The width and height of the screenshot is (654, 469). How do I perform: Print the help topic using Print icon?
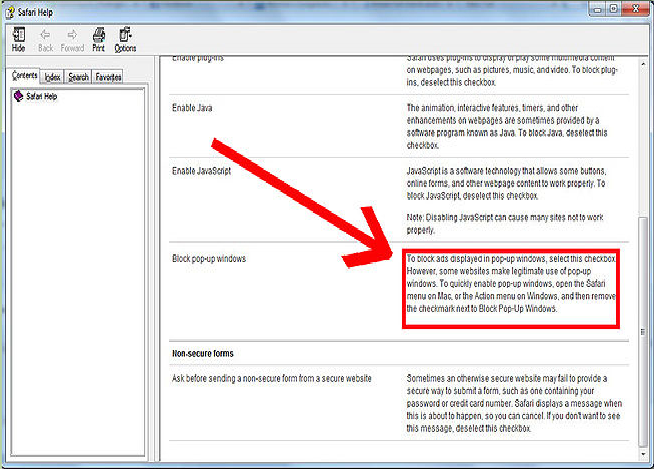pyautogui.click(x=99, y=40)
